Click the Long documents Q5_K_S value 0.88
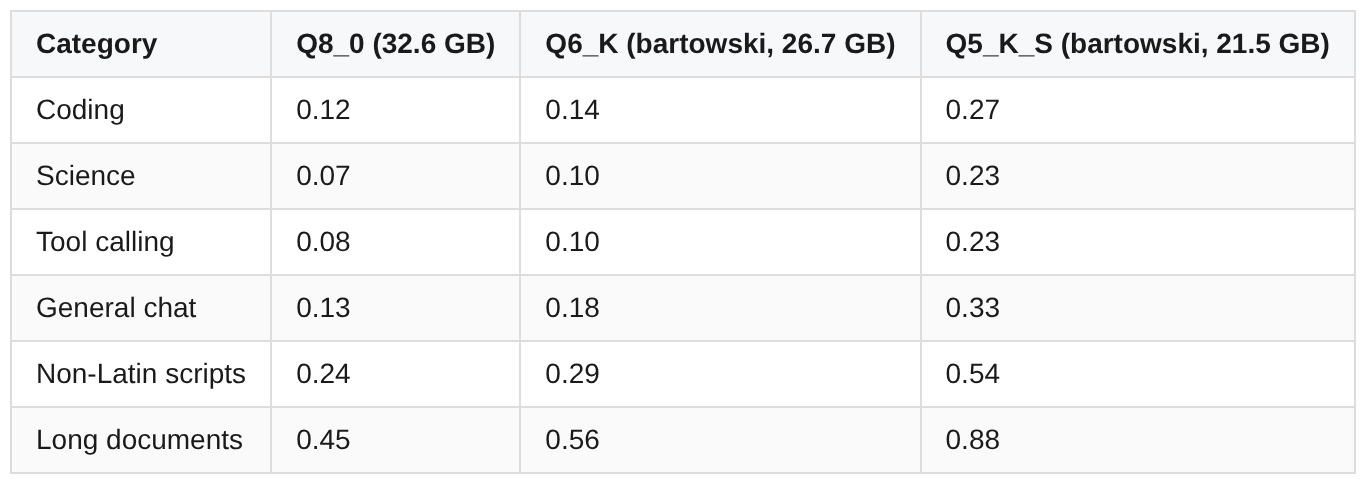The width and height of the screenshot is (1366, 484). pyautogui.click(x=972, y=440)
